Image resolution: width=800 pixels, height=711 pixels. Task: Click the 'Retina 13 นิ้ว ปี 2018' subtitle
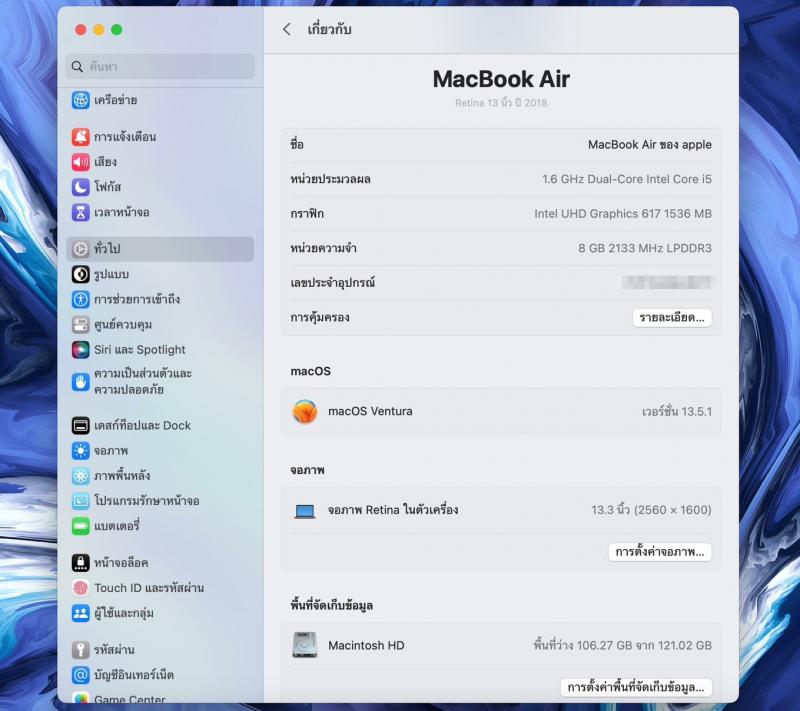[501, 103]
